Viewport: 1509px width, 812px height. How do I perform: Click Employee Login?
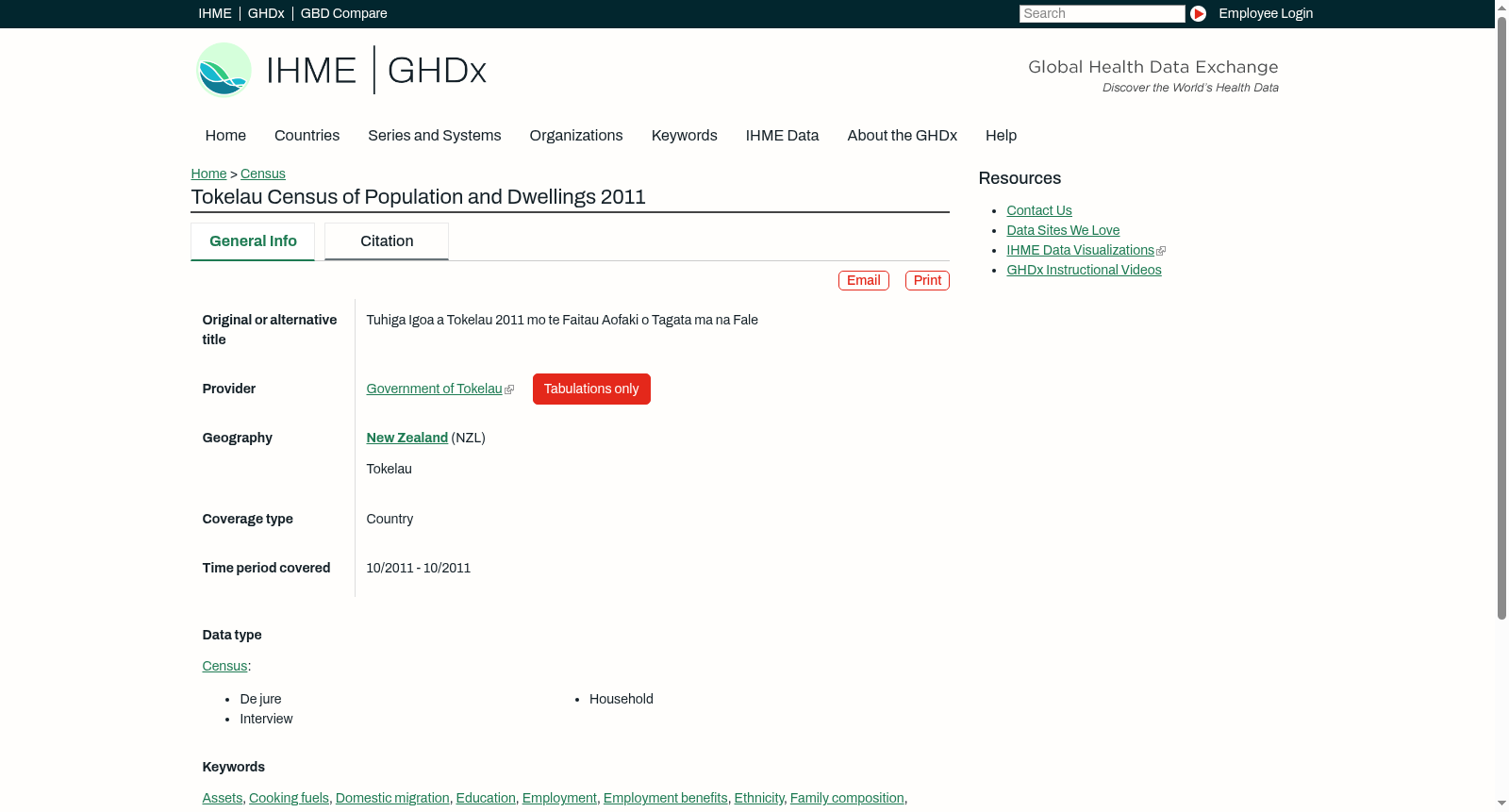pyautogui.click(x=1266, y=13)
